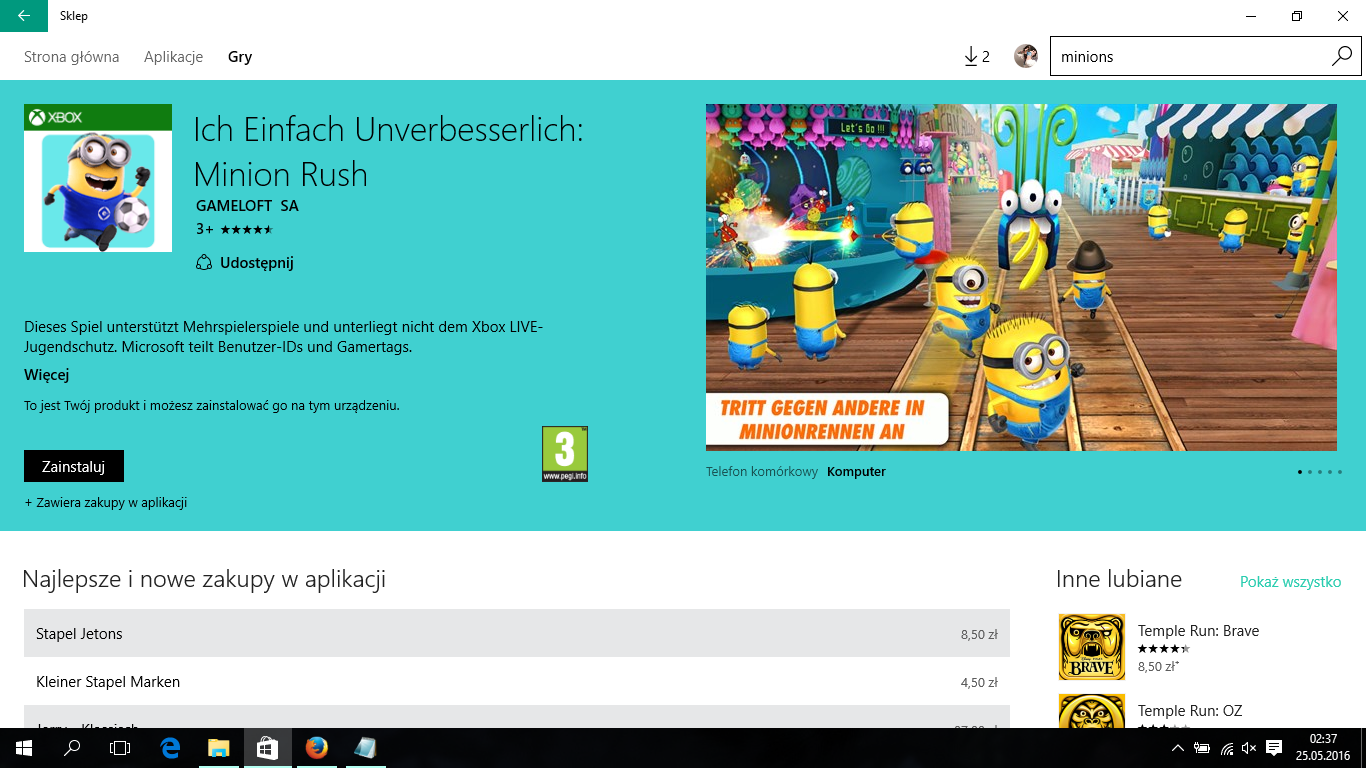Click Pokaż wszystko next to Inne lubiane
Screen dimensions: 1366x768
(x=1291, y=581)
